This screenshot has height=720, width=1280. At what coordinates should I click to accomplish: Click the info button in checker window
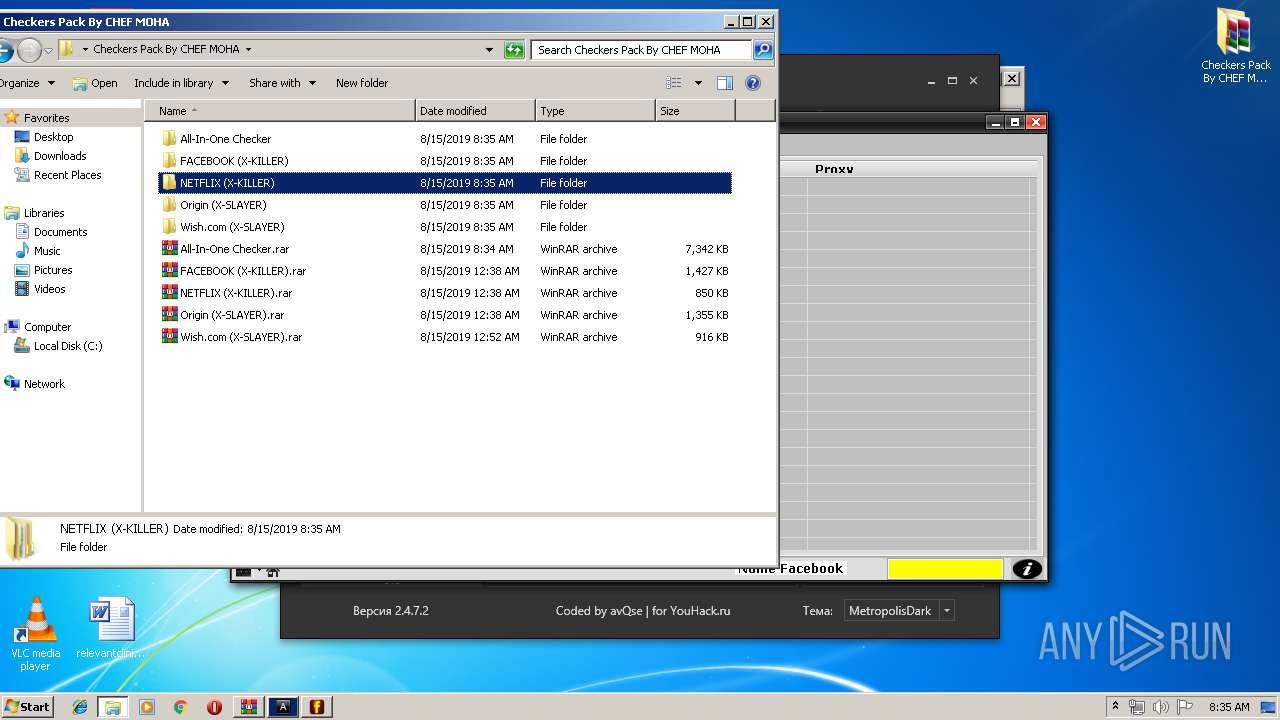pos(1027,569)
